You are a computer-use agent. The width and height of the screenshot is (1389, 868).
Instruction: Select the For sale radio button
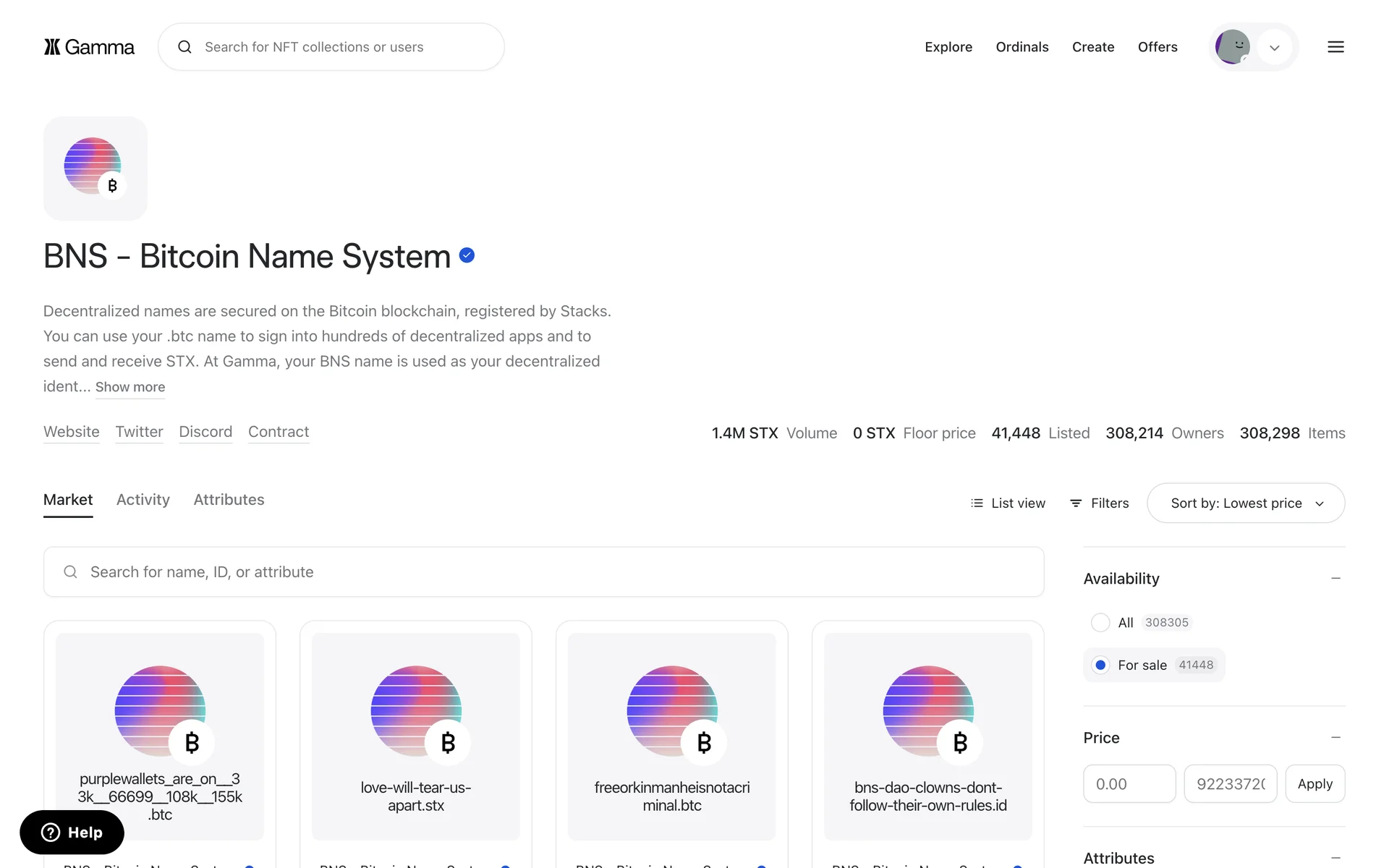click(x=1100, y=665)
